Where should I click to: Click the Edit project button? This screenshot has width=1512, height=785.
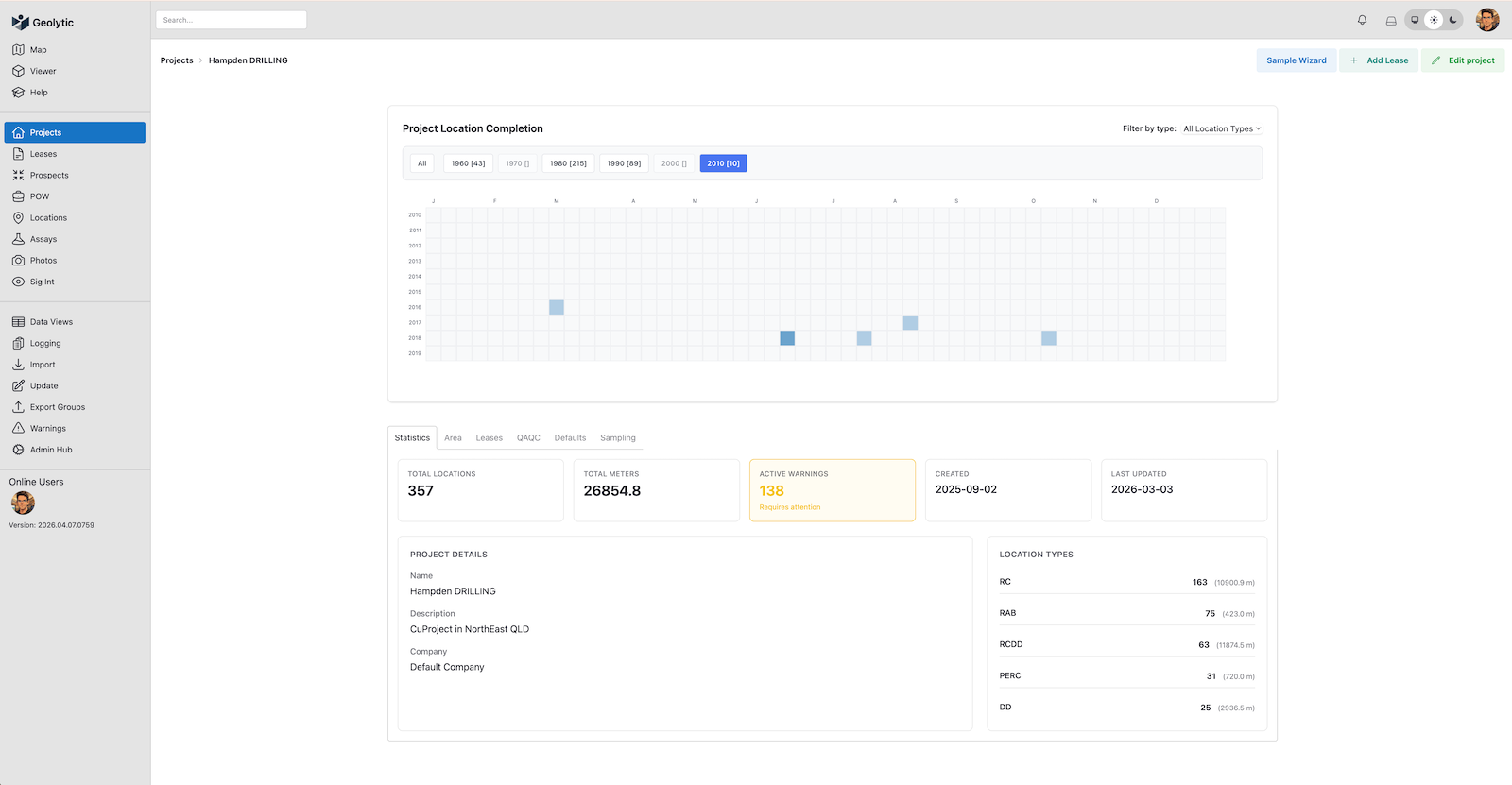(1463, 60)
